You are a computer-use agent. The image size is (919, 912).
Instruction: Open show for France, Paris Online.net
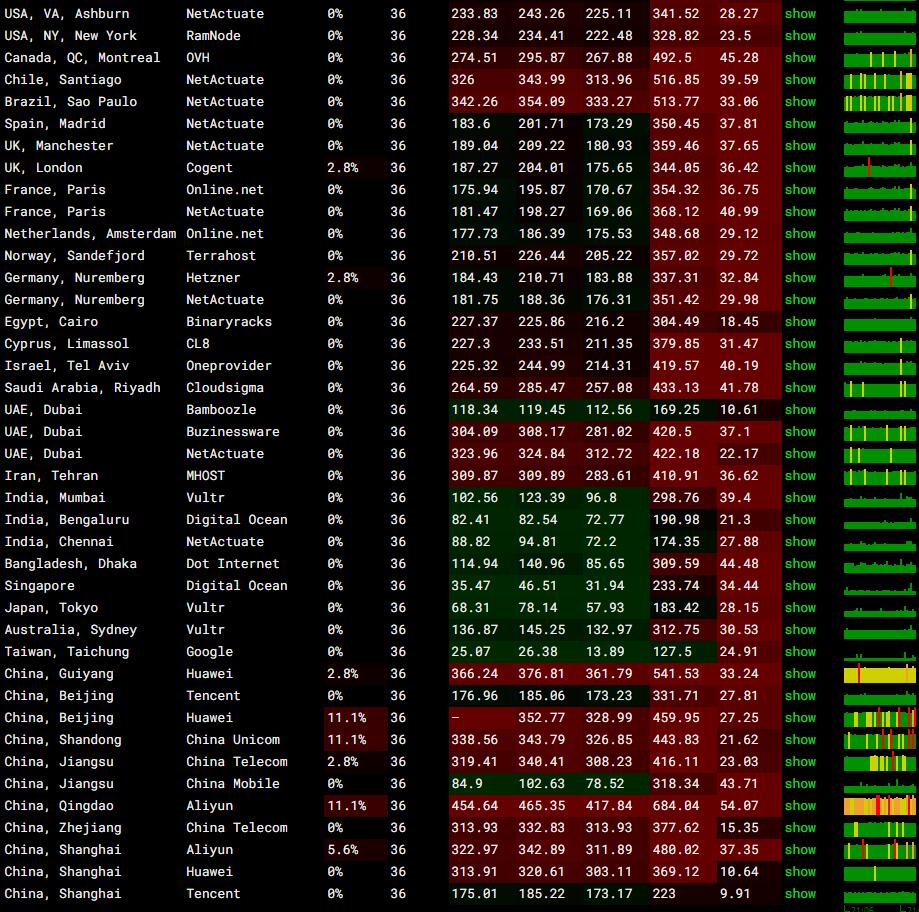(800, 189)
